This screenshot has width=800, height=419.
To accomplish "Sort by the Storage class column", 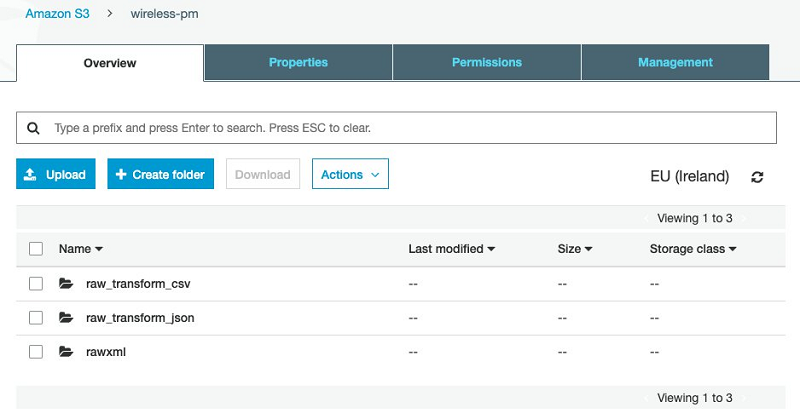I will pyautogui.click(x=693, y=249).
